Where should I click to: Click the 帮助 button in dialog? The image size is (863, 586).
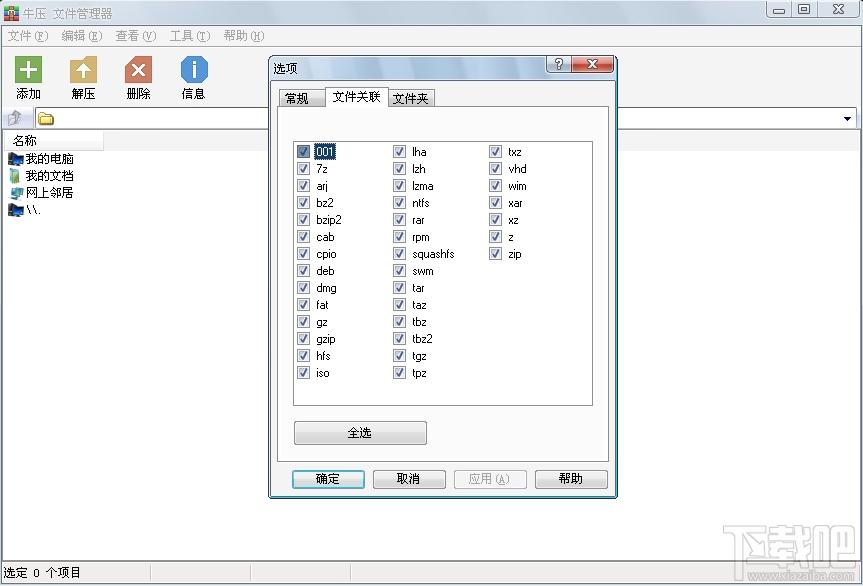pyautogui.click(x=571, y=479)
